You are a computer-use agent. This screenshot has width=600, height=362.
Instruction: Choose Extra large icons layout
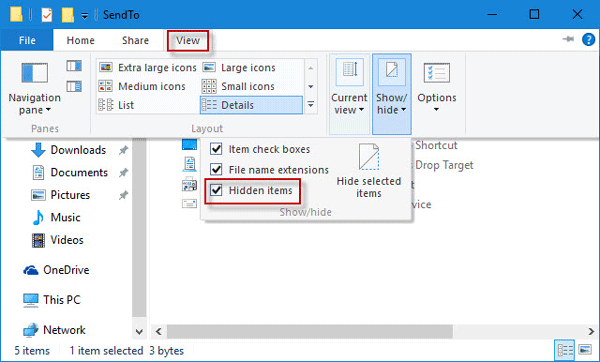click(x=148, y=68)
